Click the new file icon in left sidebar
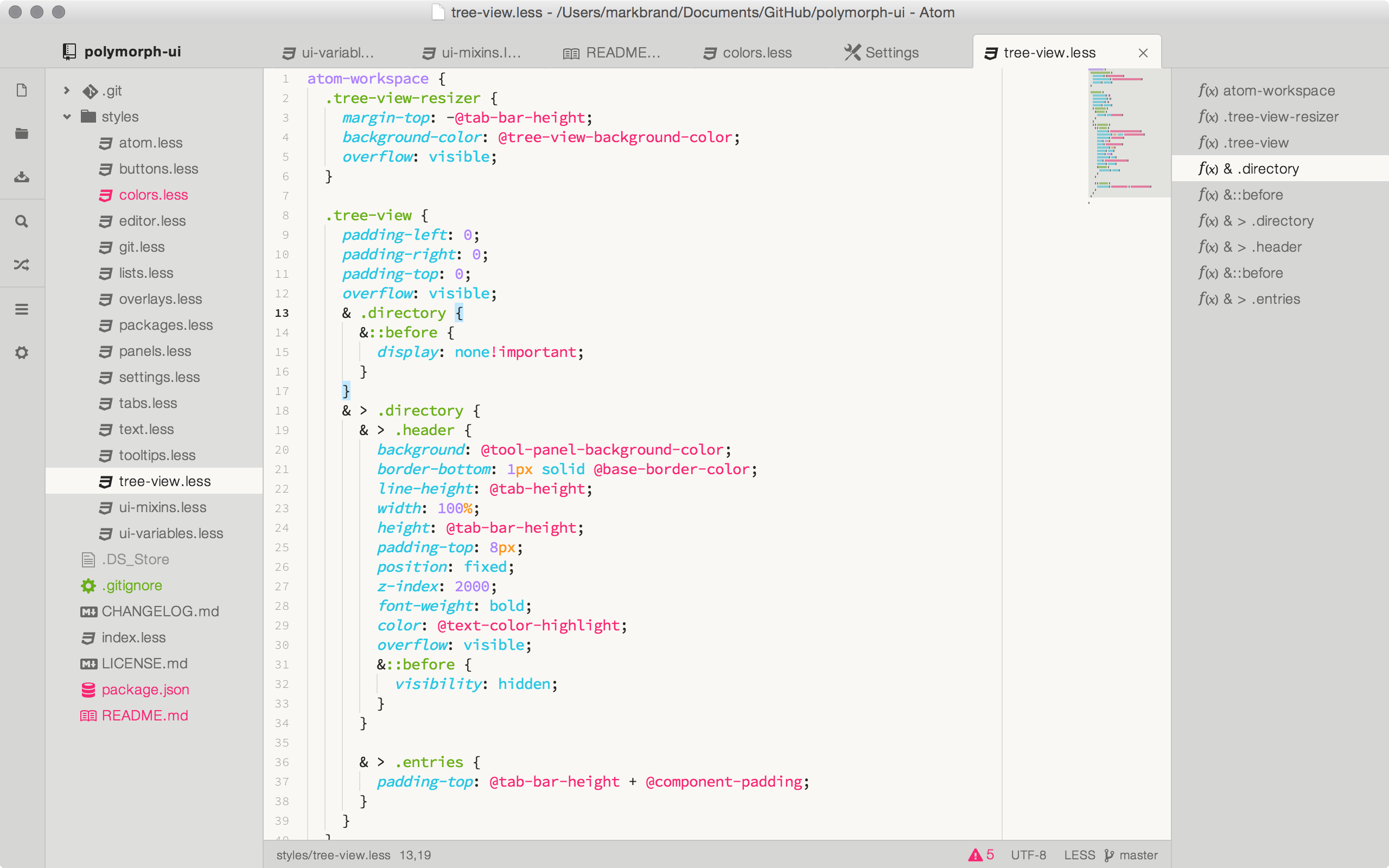This screenshot has width=1389, height=868. pos(22,90)
